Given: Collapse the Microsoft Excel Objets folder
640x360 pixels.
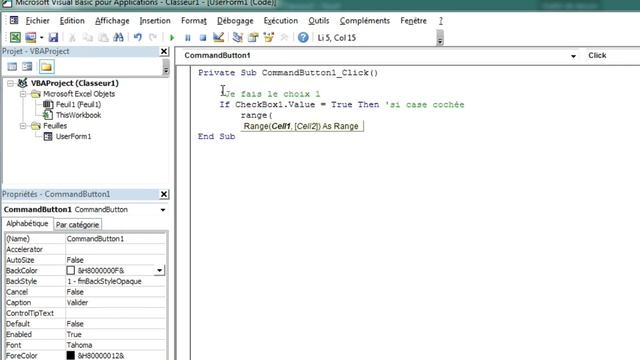Looking at the screenshot, I should point(23,94).
